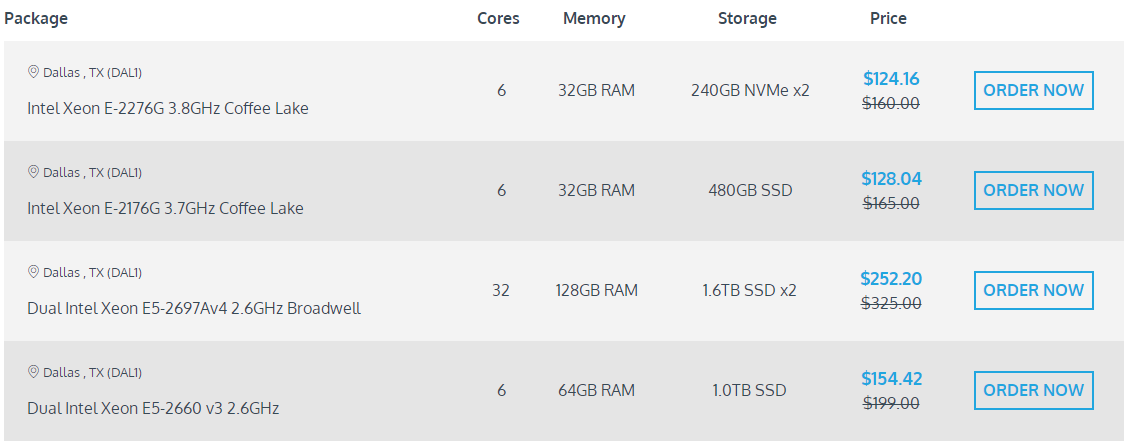Image resolution: width=1126 pixels, height=443 pixels.
Task: Select Intel Xeon E-2276G 3.8GHz package name
Action: coord(168,108)
